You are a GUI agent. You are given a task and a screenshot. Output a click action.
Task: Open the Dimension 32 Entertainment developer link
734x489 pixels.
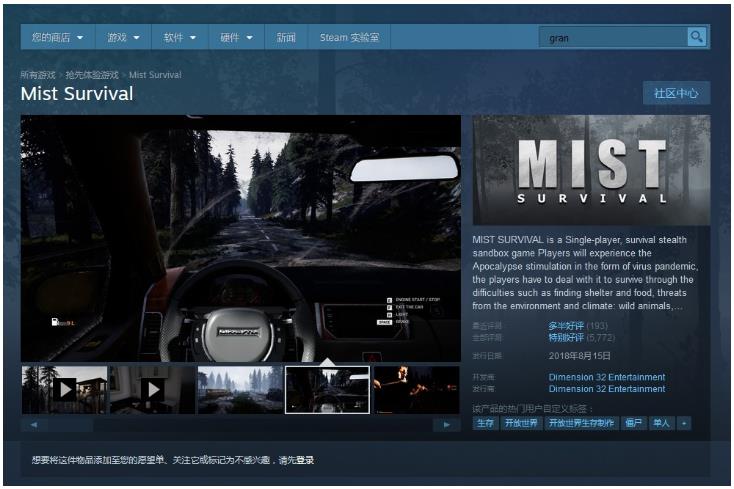(x=606, y=377)
